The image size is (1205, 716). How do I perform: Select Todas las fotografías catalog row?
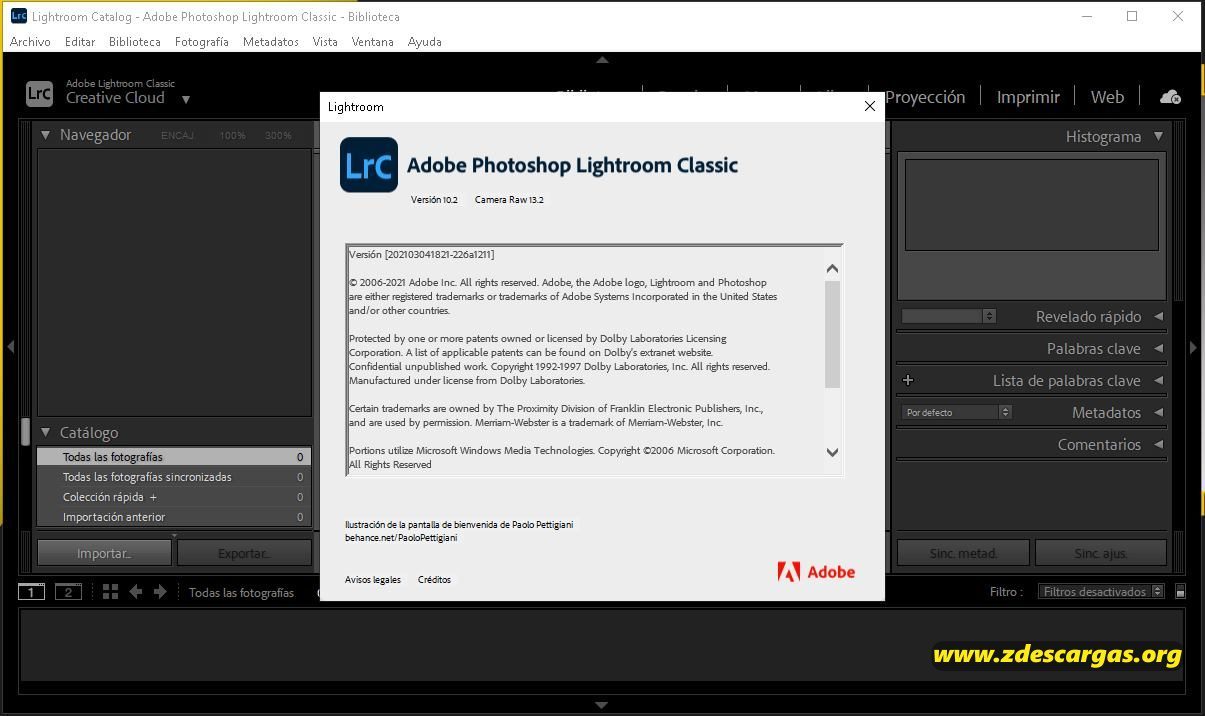pyautogui.click(x=174, y=457)
